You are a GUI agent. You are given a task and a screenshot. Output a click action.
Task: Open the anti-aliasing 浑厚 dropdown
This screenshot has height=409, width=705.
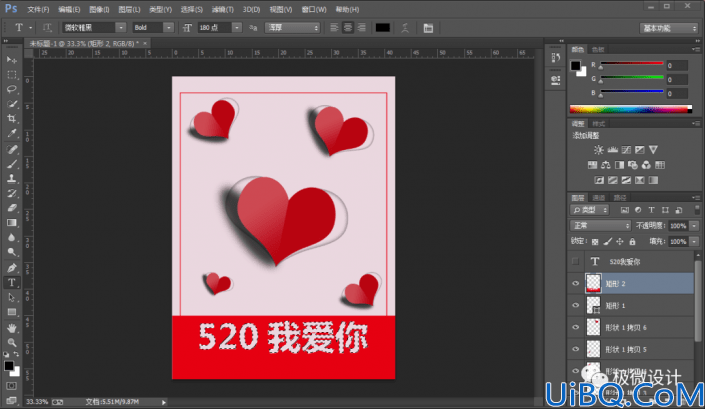[x=292, y=27]
